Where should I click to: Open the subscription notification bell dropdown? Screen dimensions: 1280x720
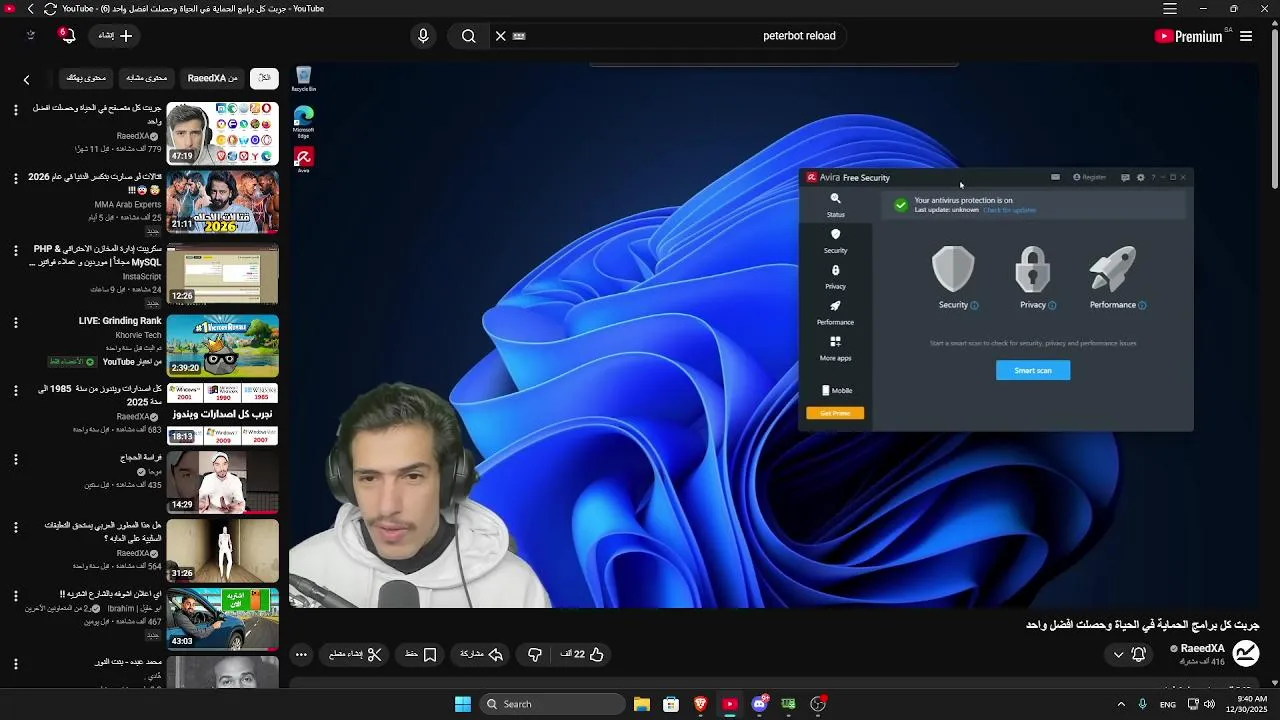(x=1129, y=654)
